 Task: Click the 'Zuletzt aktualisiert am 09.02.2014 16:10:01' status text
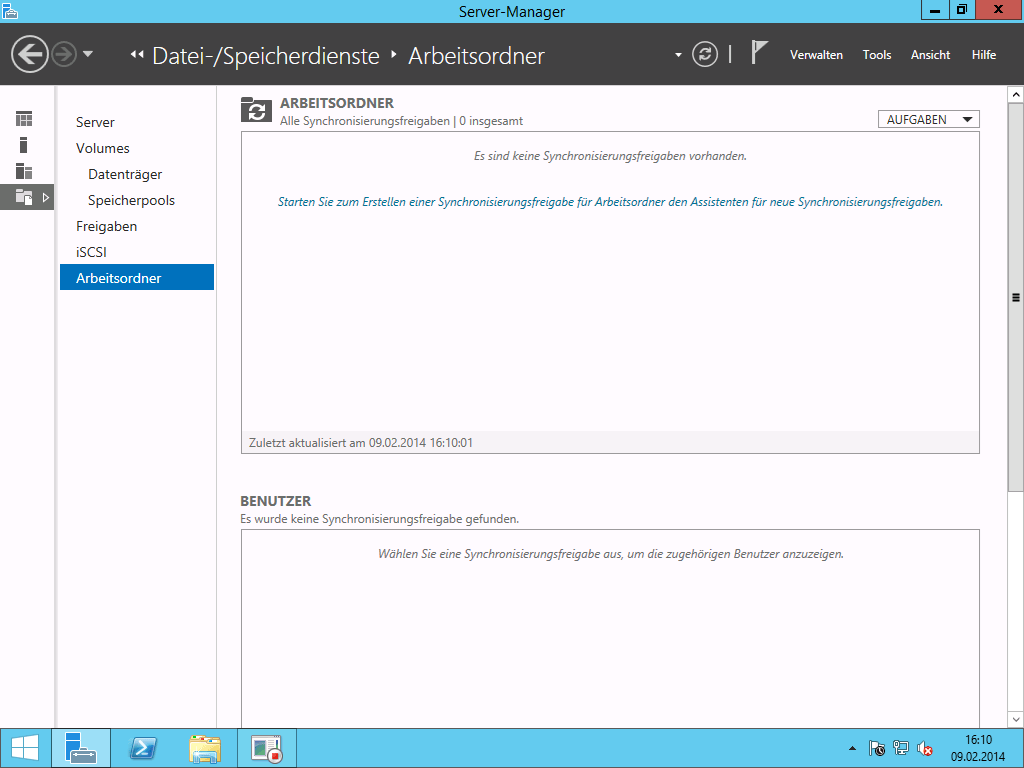[x=360, y=443]
